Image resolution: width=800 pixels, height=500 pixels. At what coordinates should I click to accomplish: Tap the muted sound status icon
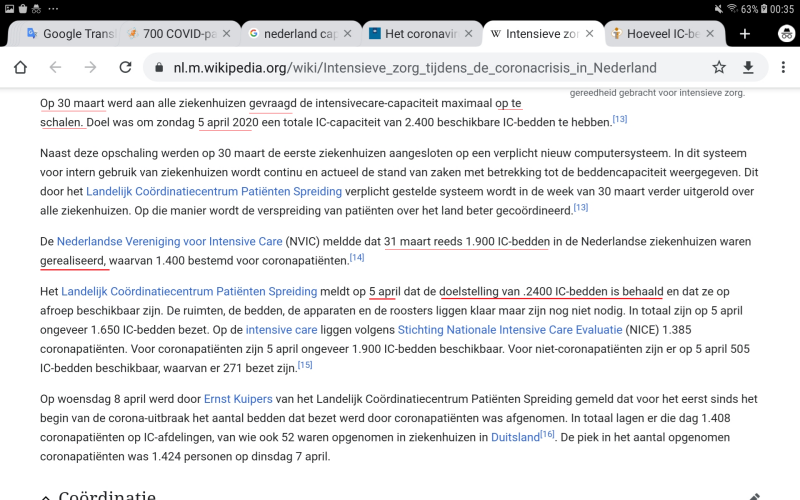point(718,9)
